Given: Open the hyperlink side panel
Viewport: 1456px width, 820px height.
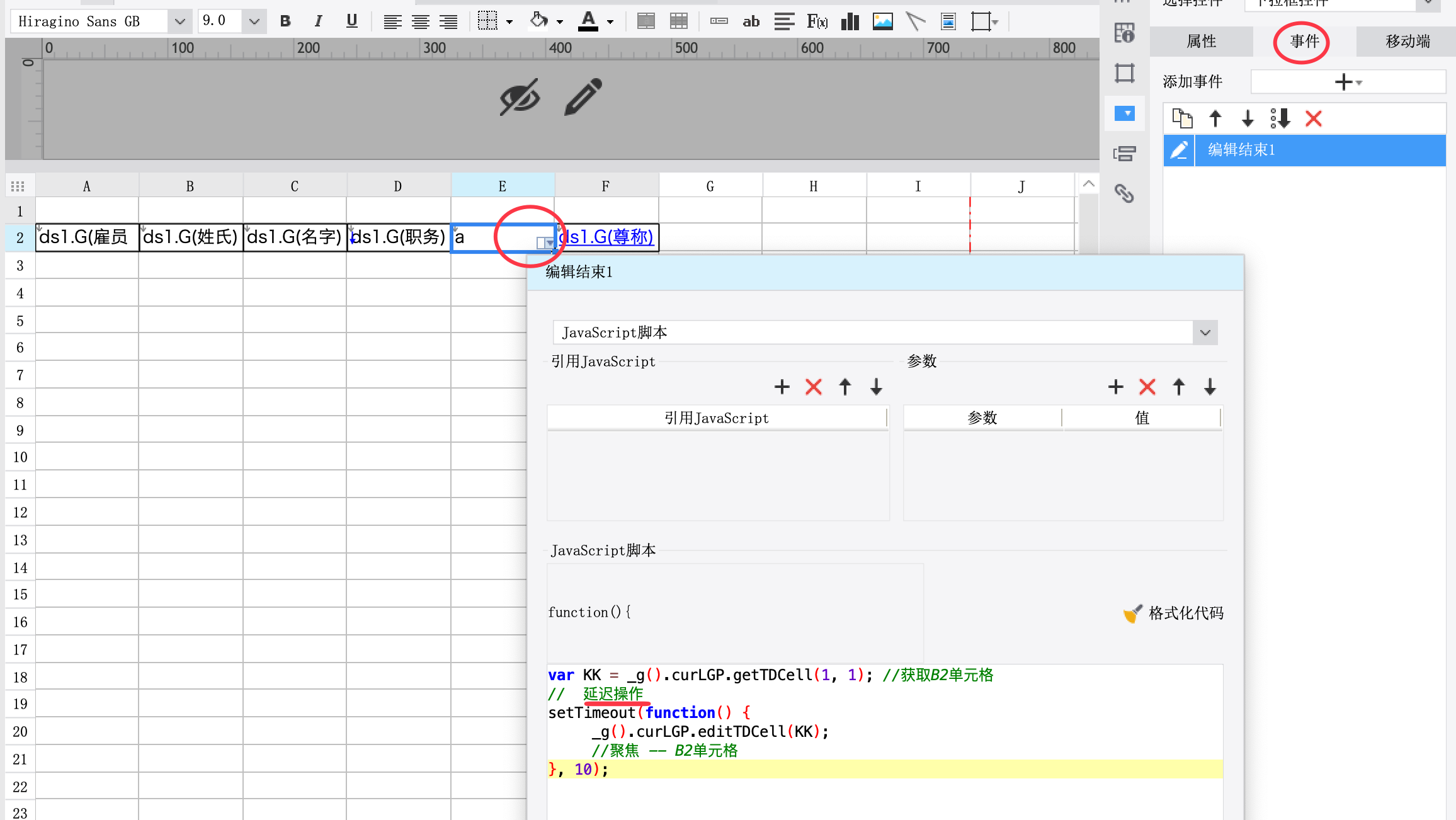Looking at the screenshot, I should pos(1125,193).
